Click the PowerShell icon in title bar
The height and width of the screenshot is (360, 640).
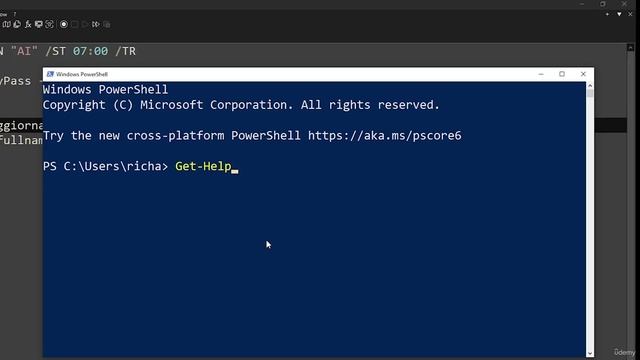point(50,74)
